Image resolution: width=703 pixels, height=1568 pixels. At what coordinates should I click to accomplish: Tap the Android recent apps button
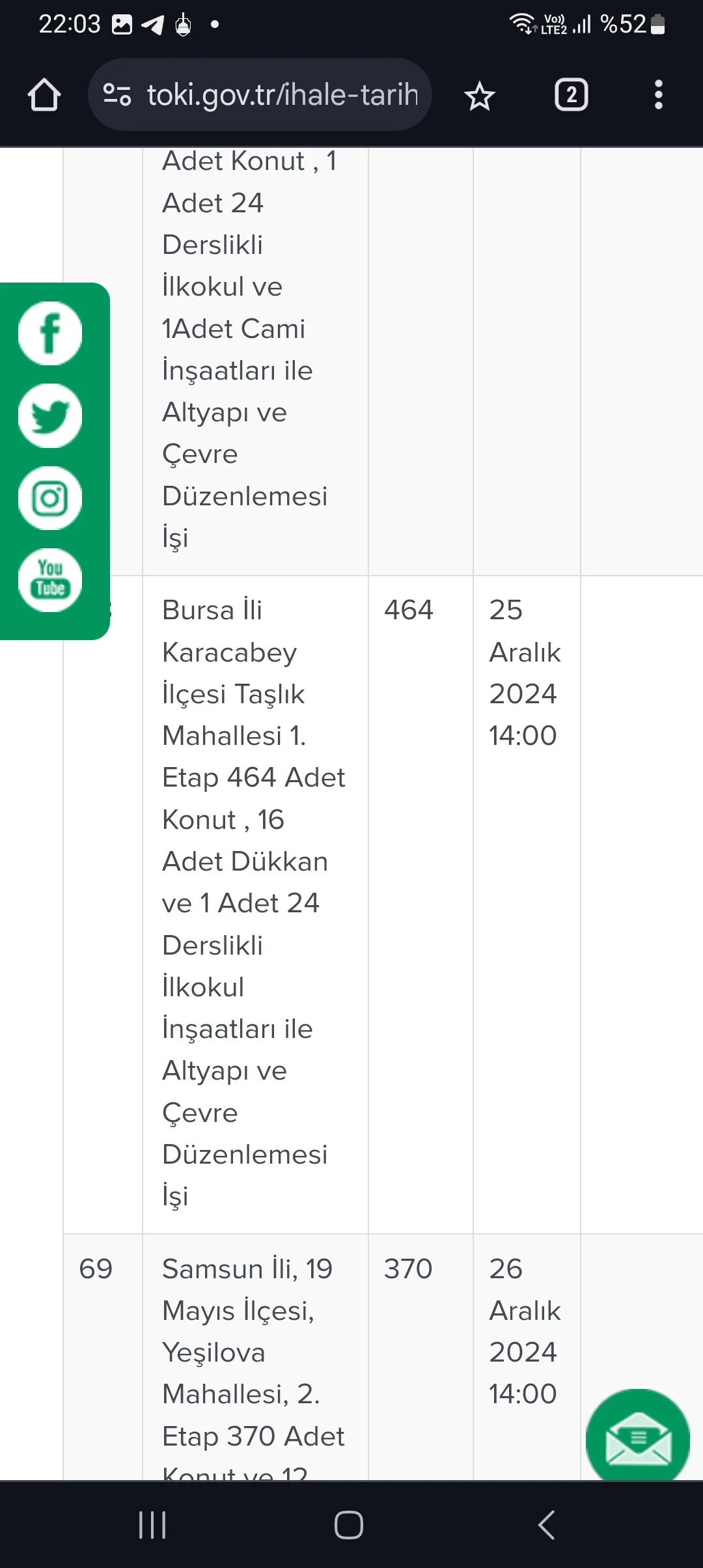point(152,1524)
